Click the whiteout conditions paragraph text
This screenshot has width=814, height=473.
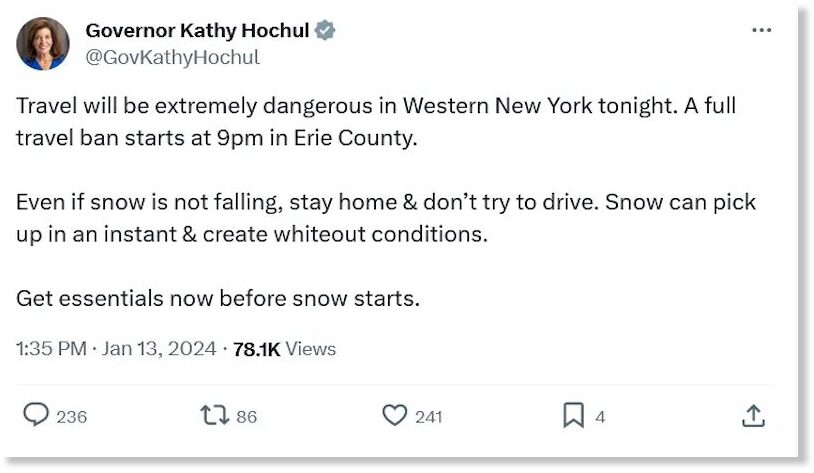tap(386, 218)
